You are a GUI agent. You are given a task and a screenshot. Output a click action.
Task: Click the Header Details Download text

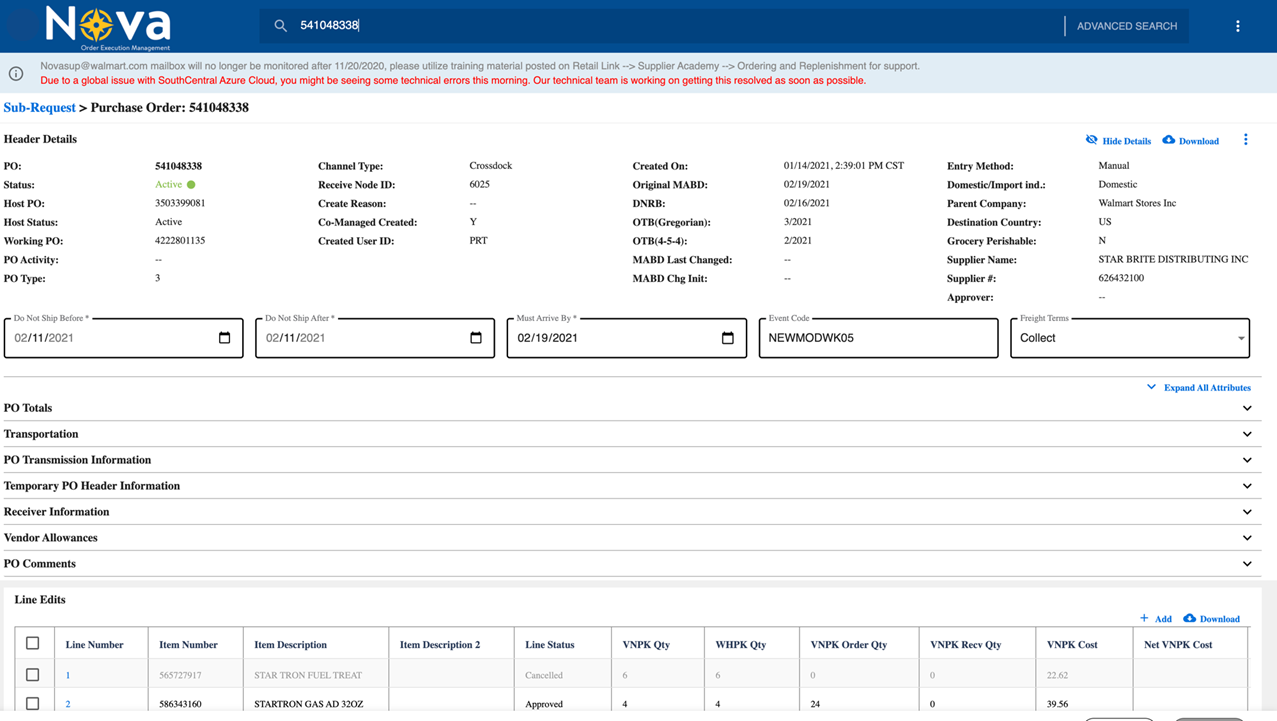1199,141
